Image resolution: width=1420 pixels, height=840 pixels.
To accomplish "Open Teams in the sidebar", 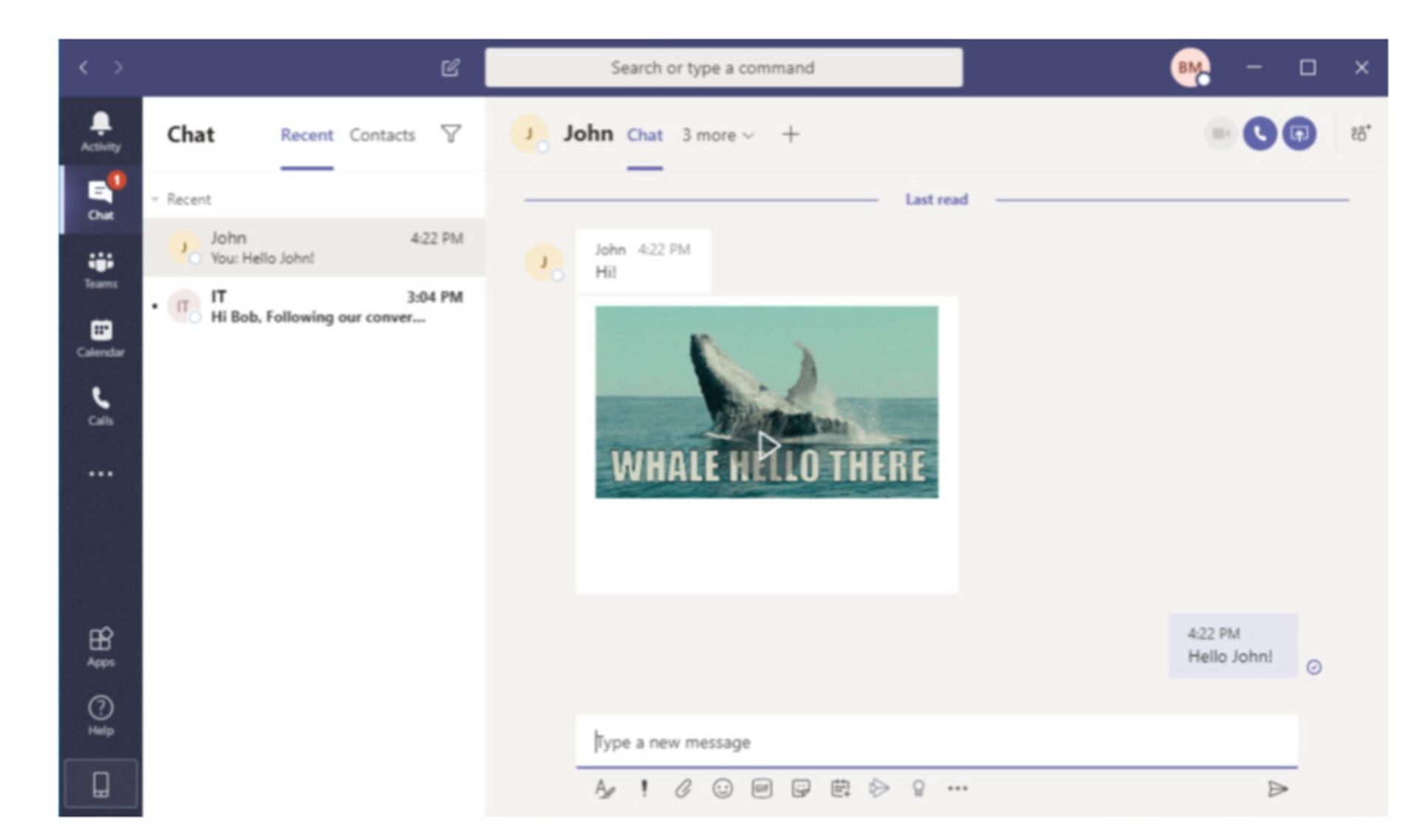I will [x=101, y=269].
